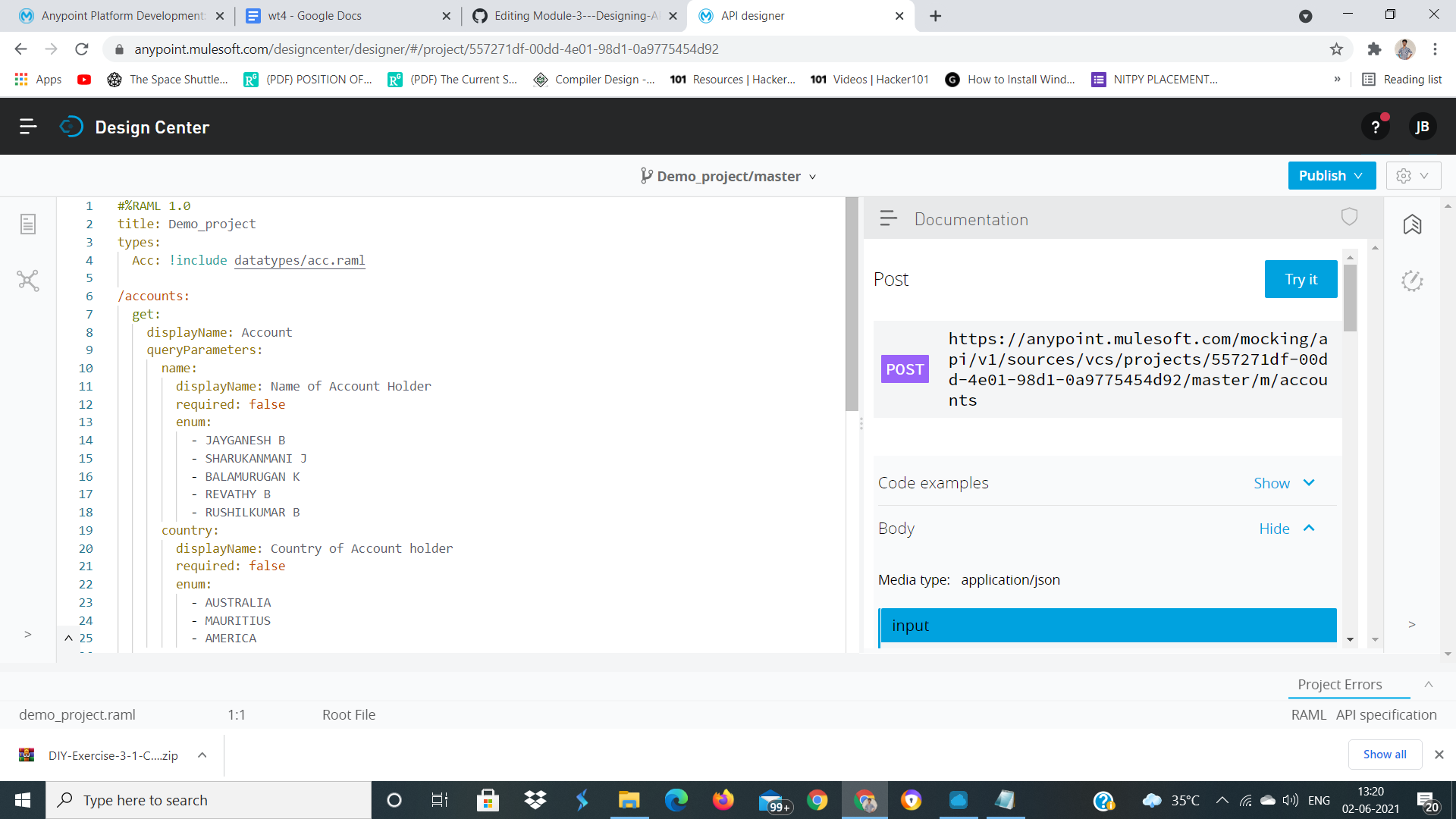Screen dimensions: 1456x819
Task: Open the Demo_project/master branch dropdown
Action: (x=729, y=176)
